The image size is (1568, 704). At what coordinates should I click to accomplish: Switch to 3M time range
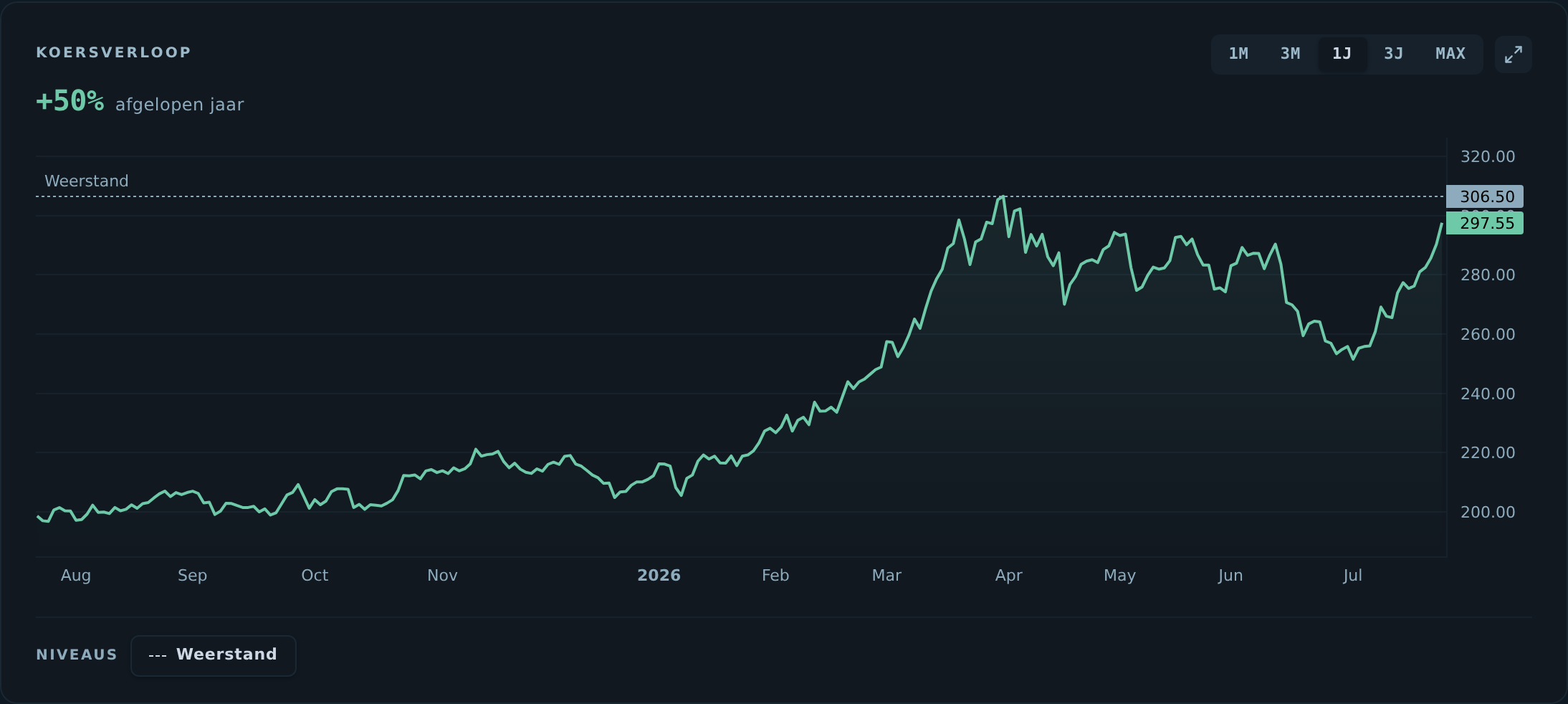(1290, 54)
